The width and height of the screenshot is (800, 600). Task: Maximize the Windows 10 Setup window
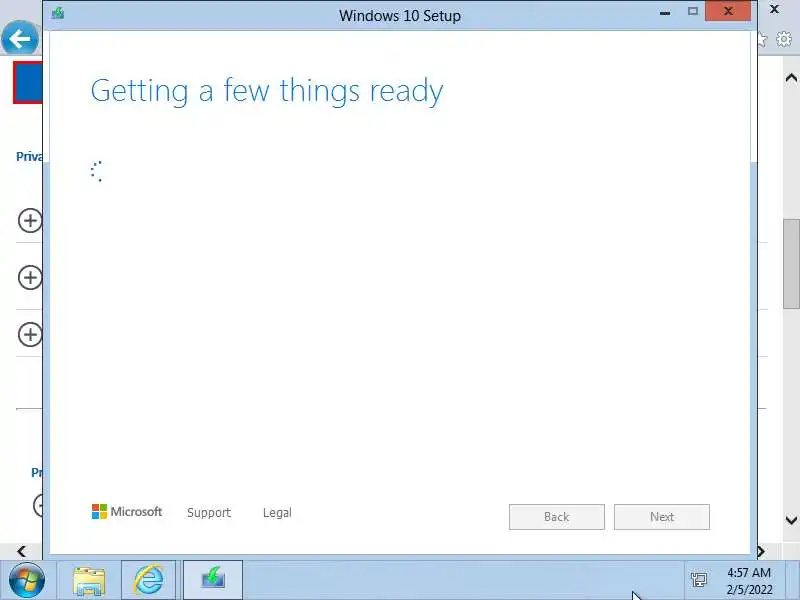tap(692, 11)
